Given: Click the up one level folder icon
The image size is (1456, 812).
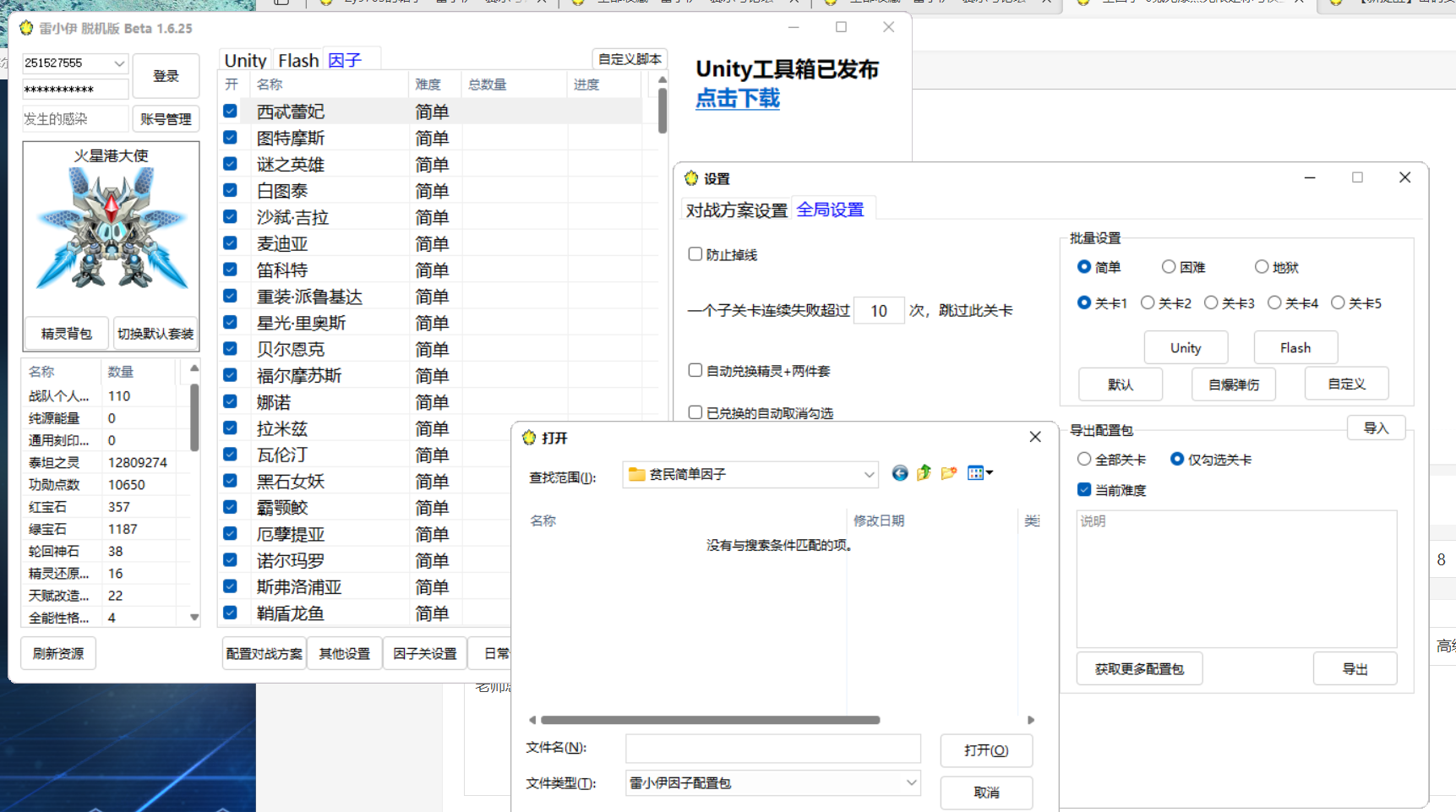Looking at the screenshot, I should (924, 473).
